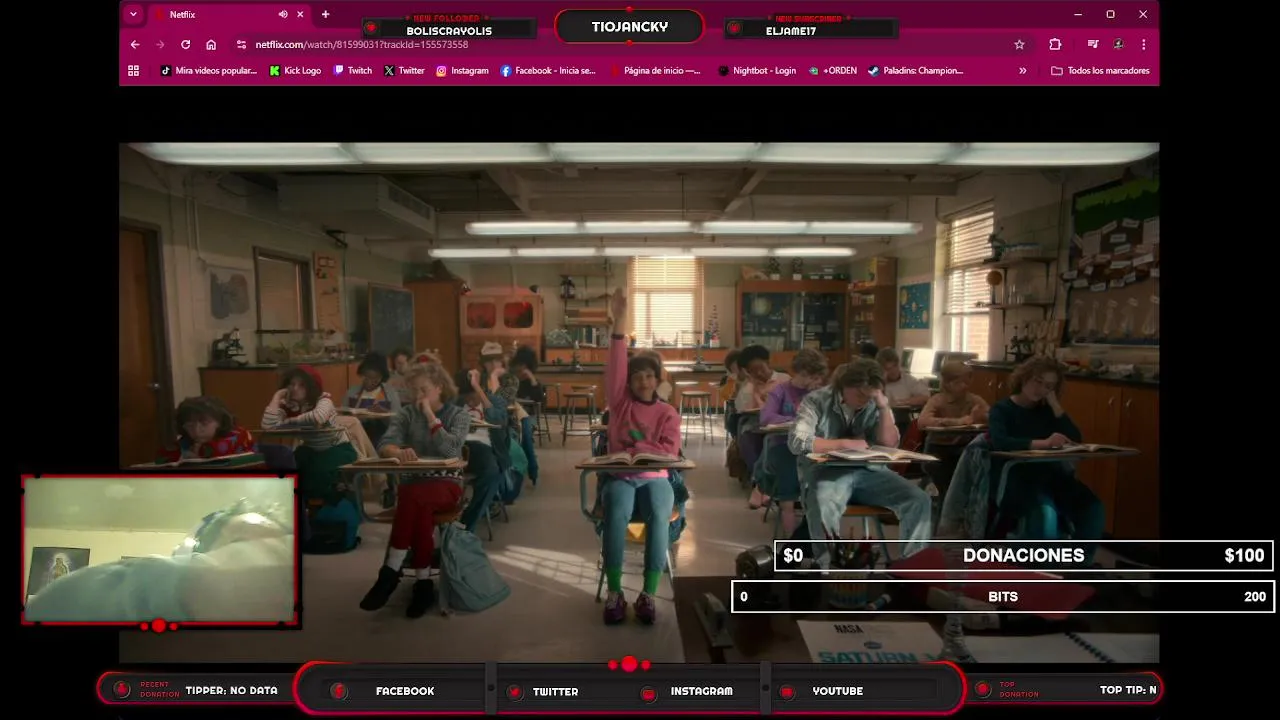Click the $100 donation goal value
This screenshot has width=1280, height=720.
[x=1244, y=555]
